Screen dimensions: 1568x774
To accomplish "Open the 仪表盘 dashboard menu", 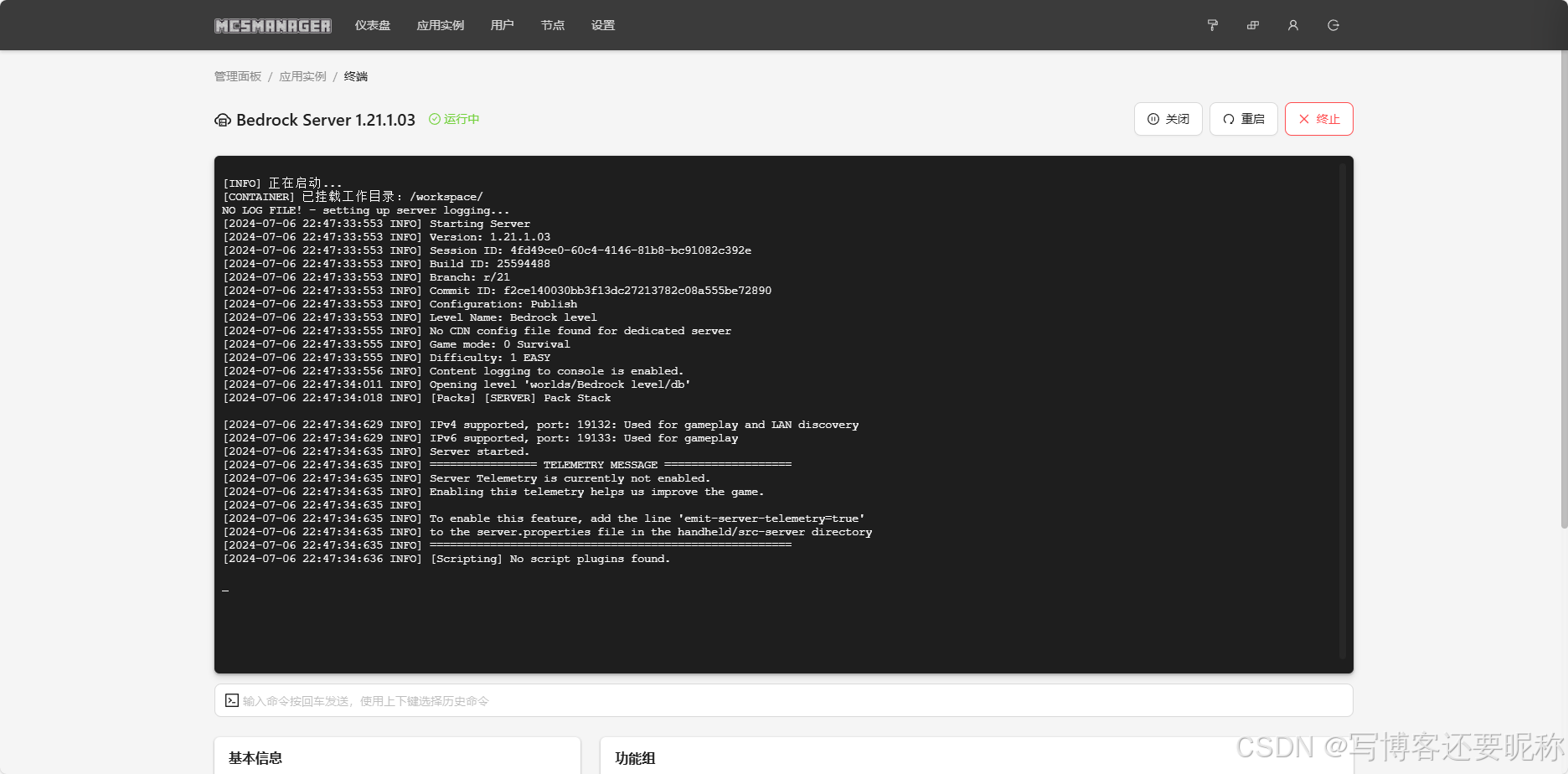I will point(373,26).
